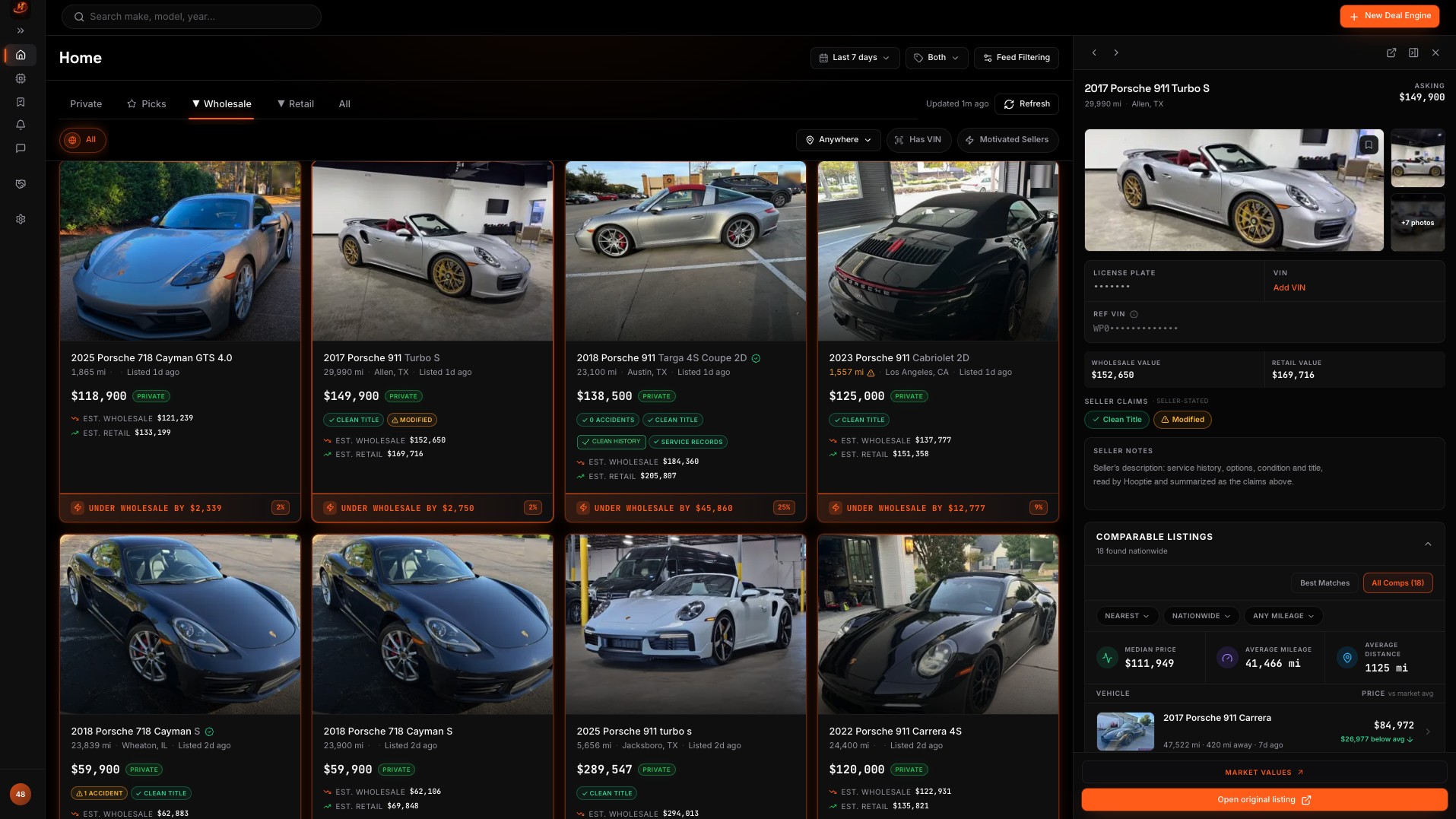Open the Last 7 days dropdown

[855, 58]
